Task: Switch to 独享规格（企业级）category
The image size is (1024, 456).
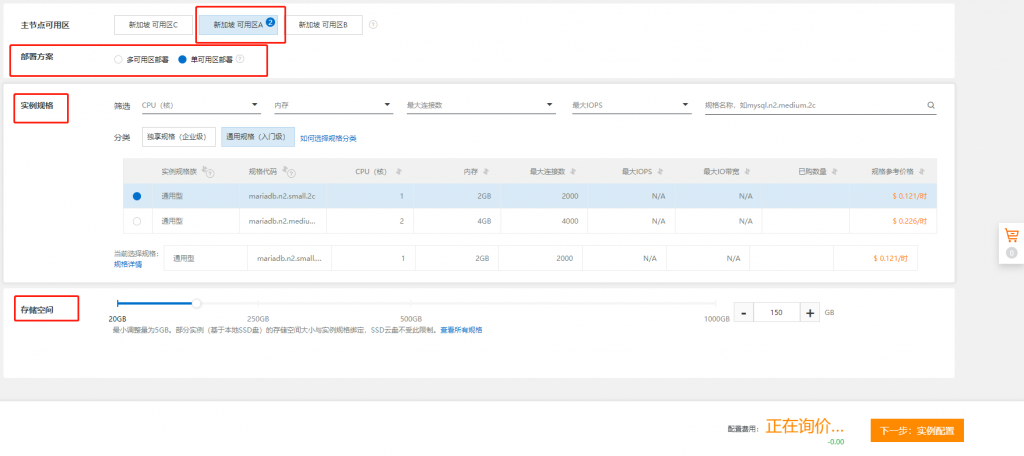Action: [178, 137]
